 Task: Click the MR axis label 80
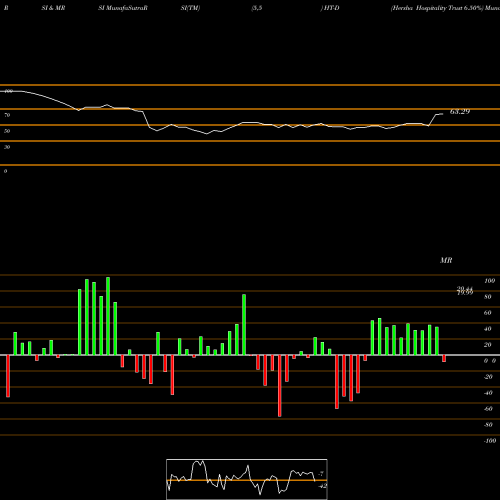(x=487, y=297)
